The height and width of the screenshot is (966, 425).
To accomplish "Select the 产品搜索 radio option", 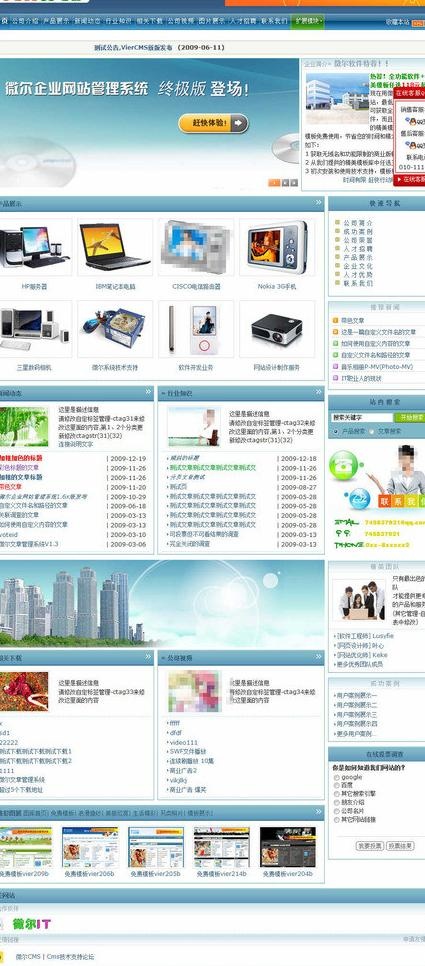I will pyautogui.click(x=336, y=431).
